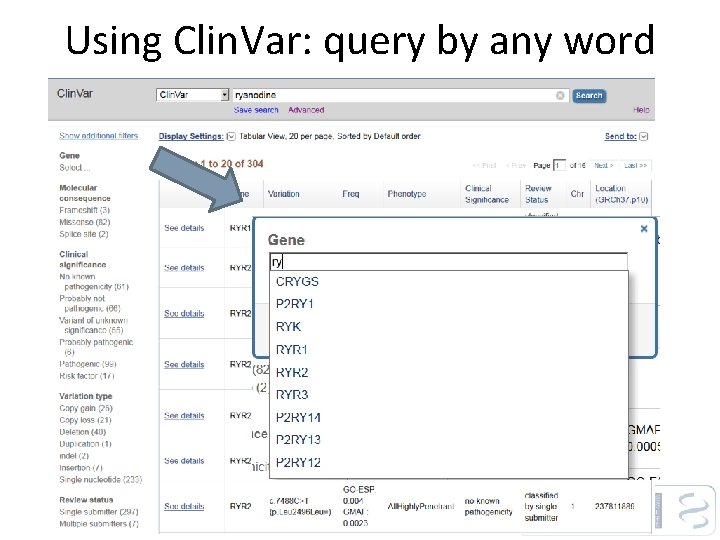The image size is (720, 540).
Task: Click the Location (GRCh37.p10) column header
Action: (x=622, y=194)
